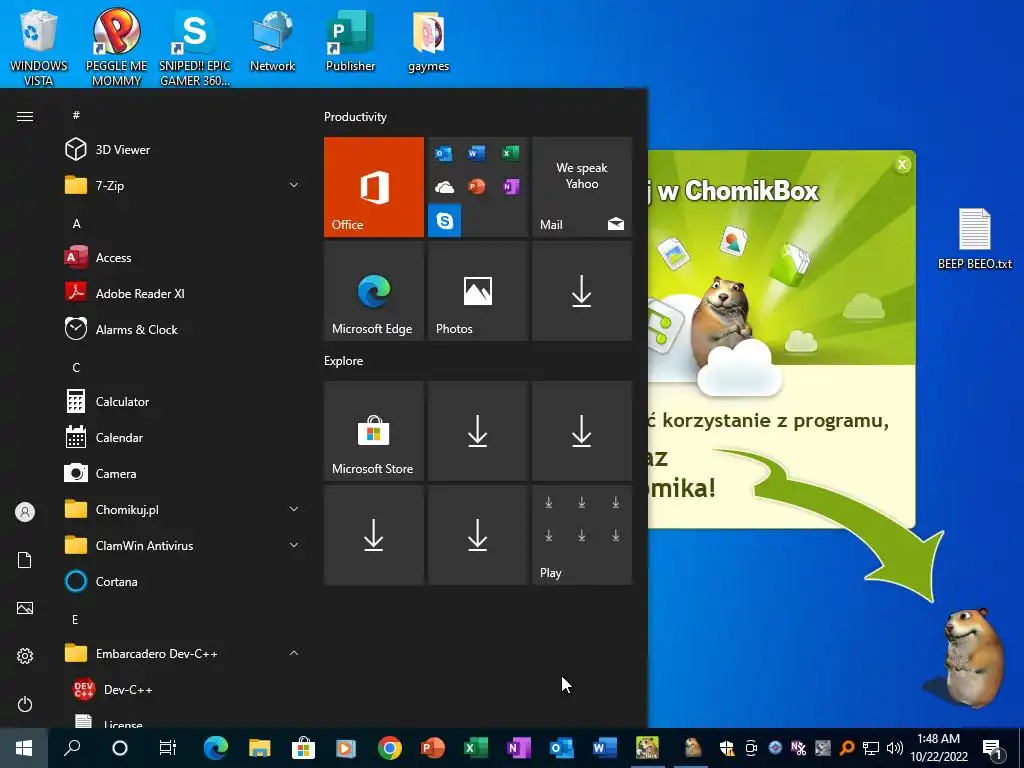Screen dimensions: 1024x768
Task: Open 3D Viewer from app list
Action: click(x=122, y=150)
